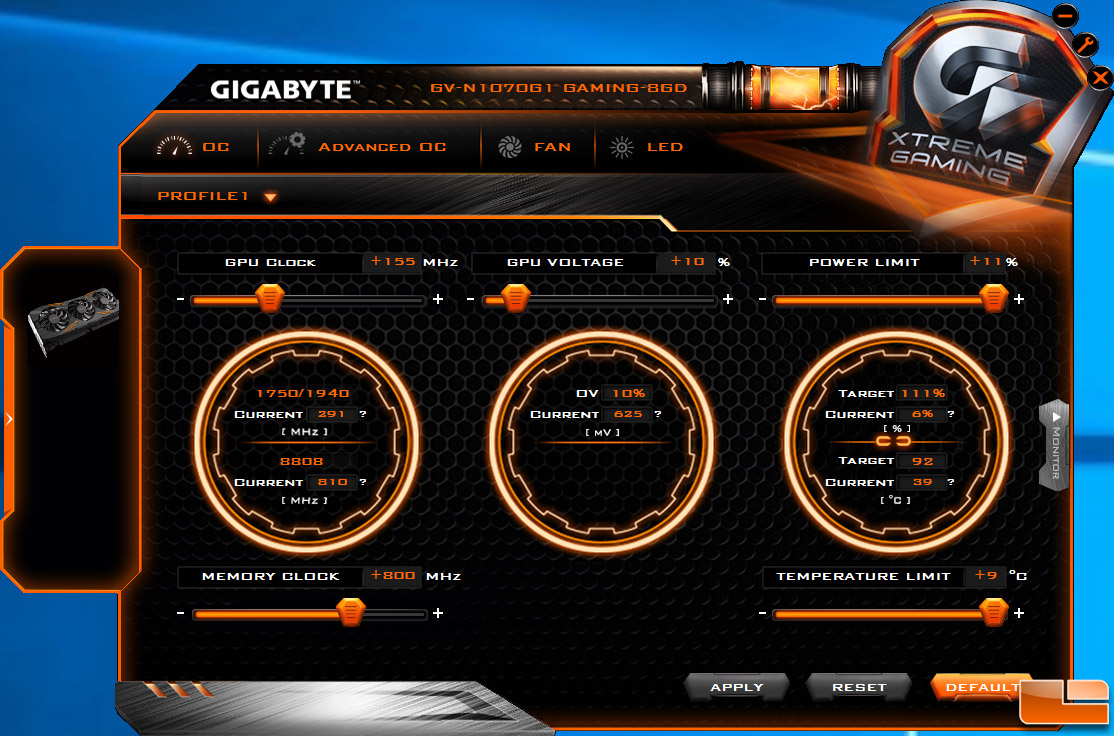Viewport: 1114px width, 736px height.
Task: Increase GPU Clock with plus button
Action: (438, 299)
